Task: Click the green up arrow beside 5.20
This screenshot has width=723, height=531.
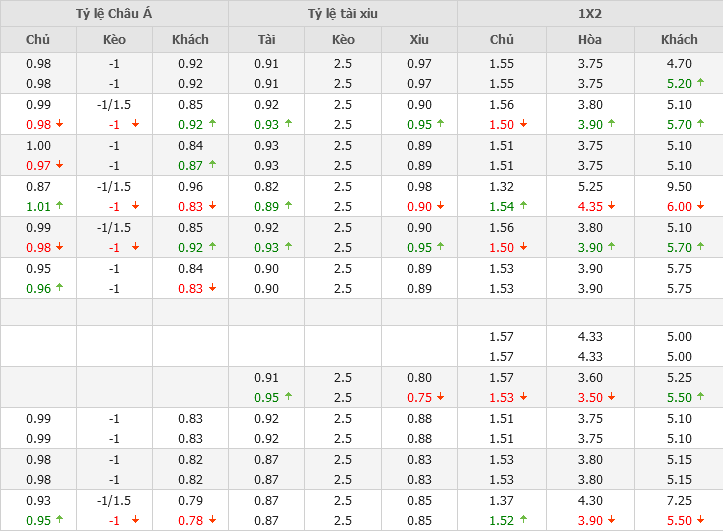Action: (x=700, y=84)
